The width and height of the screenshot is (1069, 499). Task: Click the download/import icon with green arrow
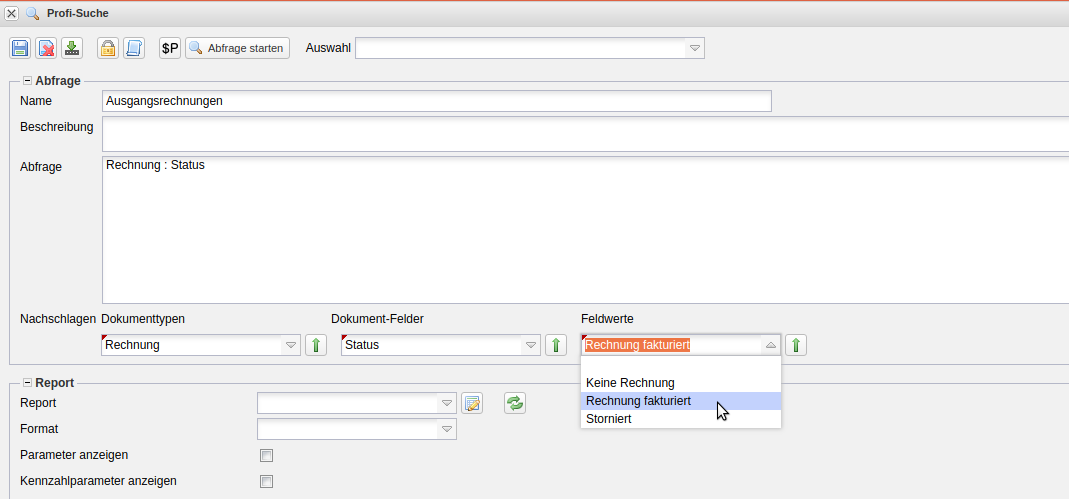[72, 48]
